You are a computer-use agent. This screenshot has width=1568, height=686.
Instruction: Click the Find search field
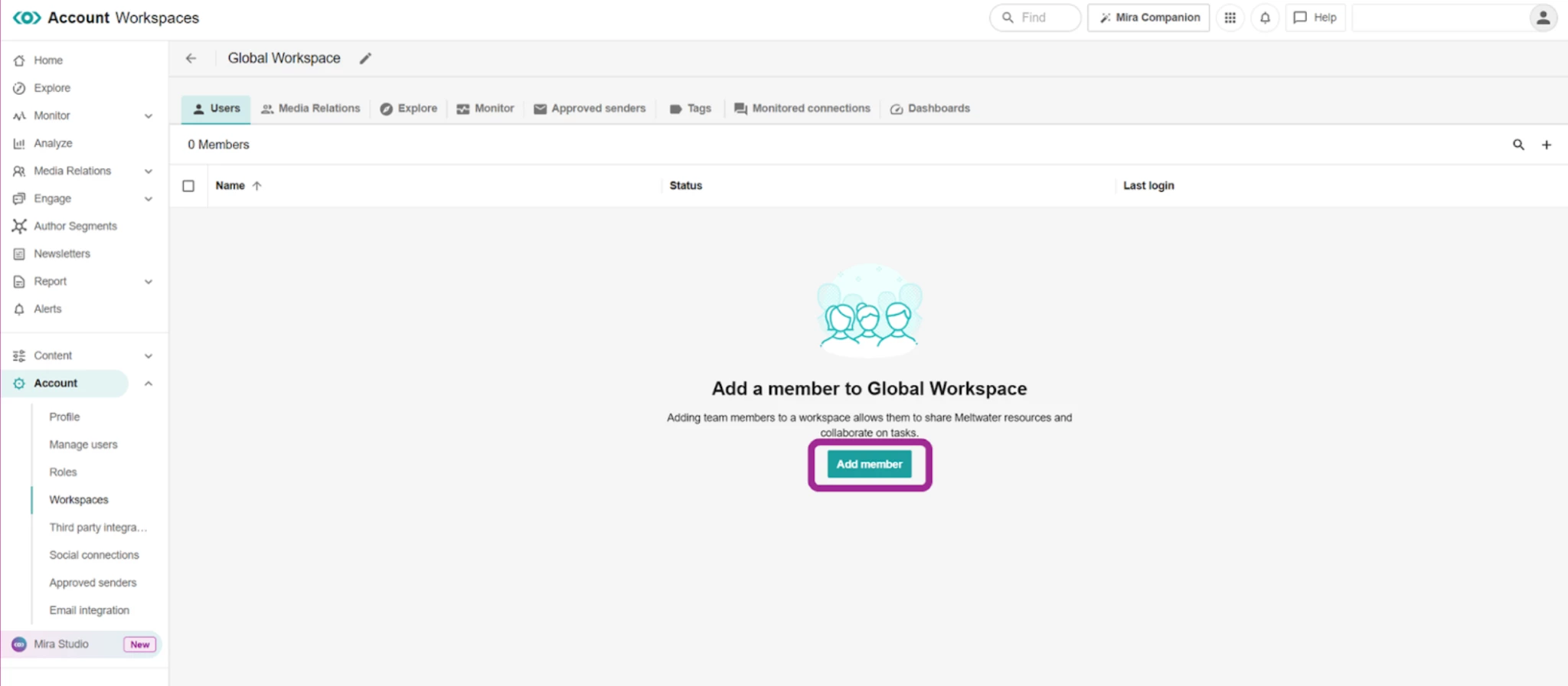point(1035,18)
